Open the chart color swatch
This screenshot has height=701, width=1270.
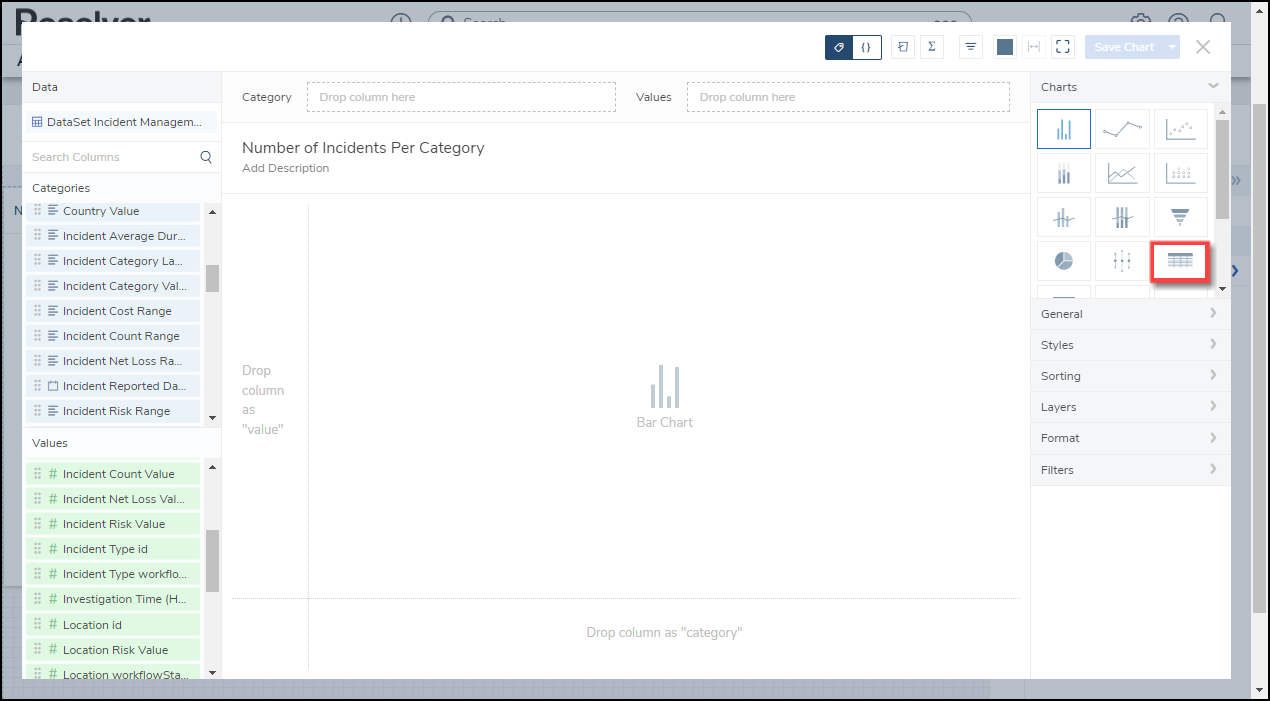click(1005, 47)
